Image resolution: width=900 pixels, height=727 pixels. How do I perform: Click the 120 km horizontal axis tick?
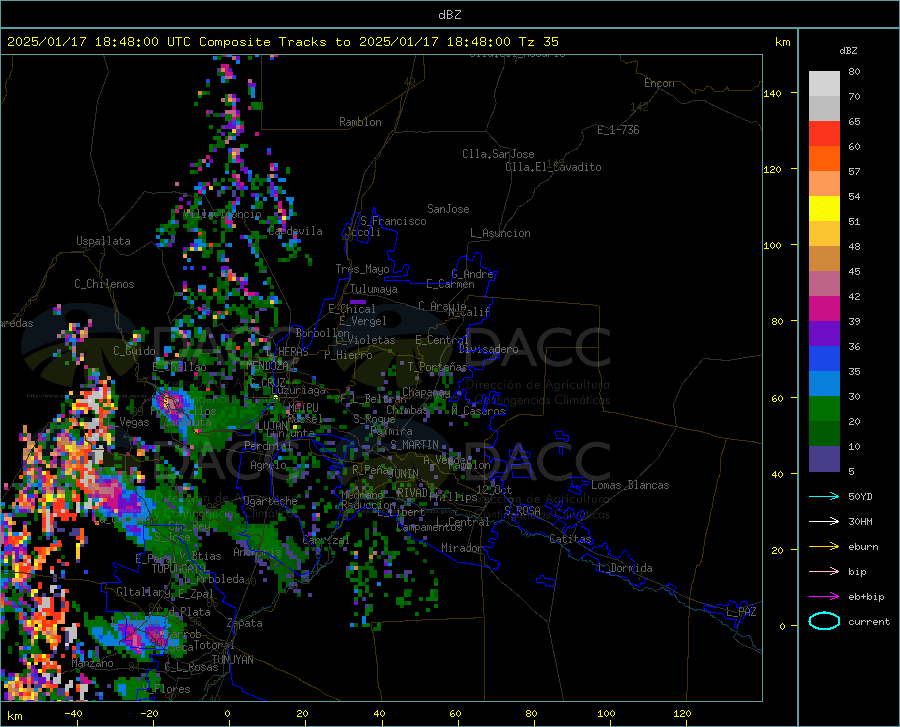point(682,713)
